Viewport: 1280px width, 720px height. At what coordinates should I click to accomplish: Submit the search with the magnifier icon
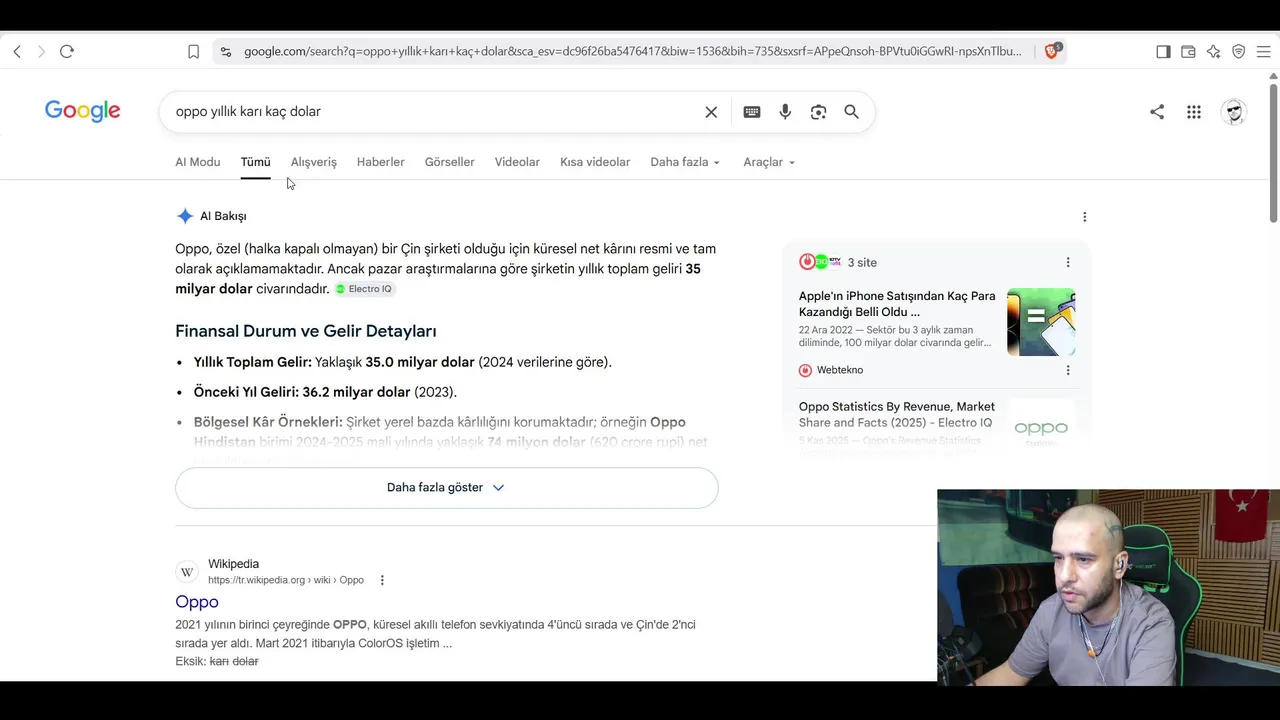pos(851,112)
